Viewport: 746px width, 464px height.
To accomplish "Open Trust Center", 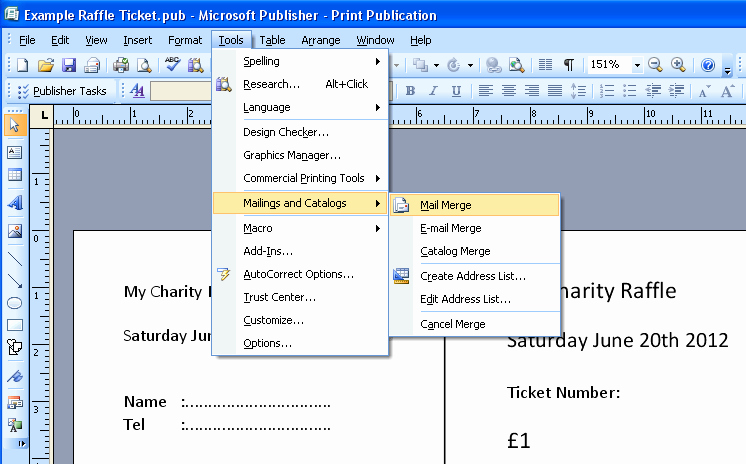I will (x=300, y=297).
